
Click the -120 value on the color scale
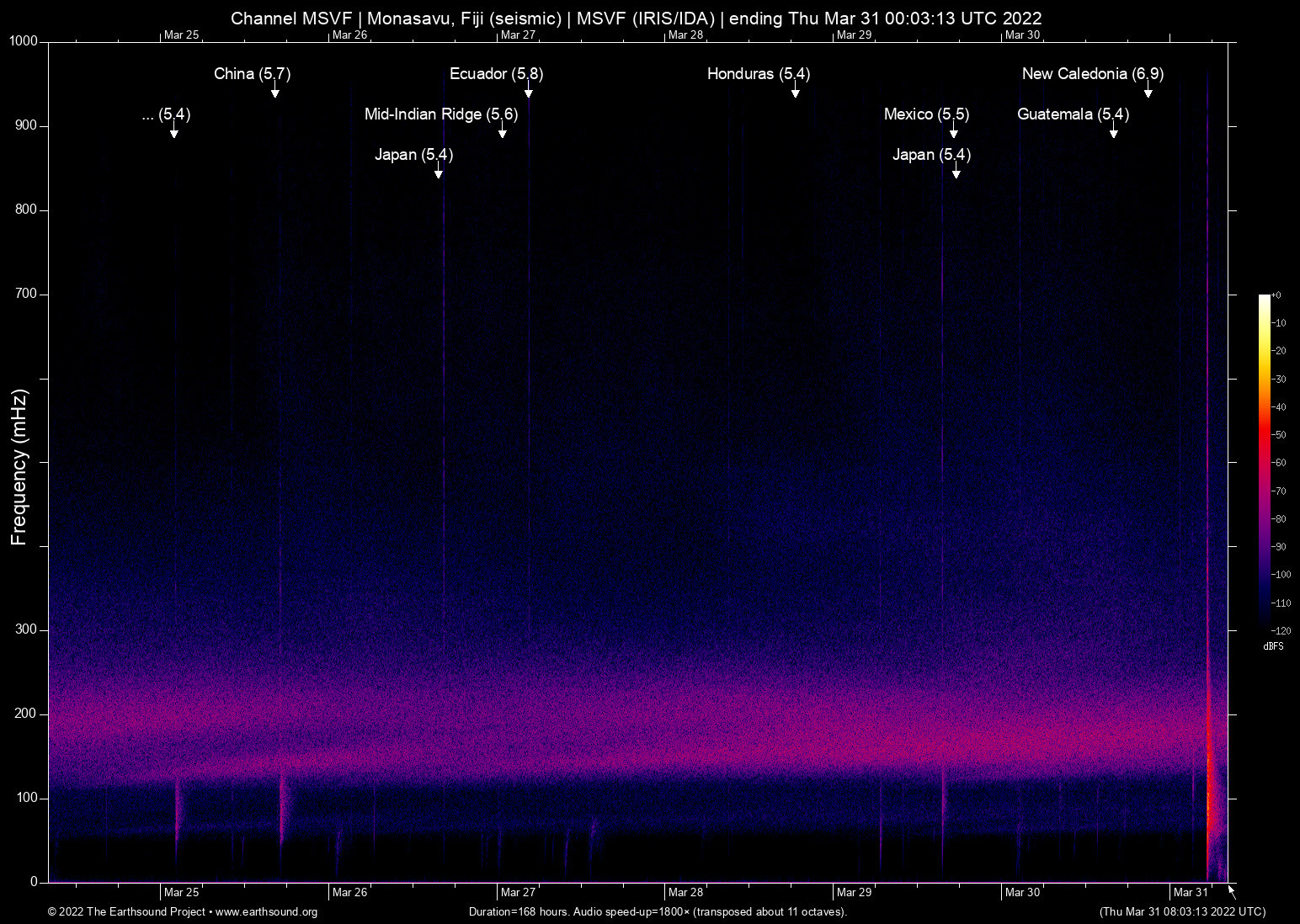[x=1281, y=630]
